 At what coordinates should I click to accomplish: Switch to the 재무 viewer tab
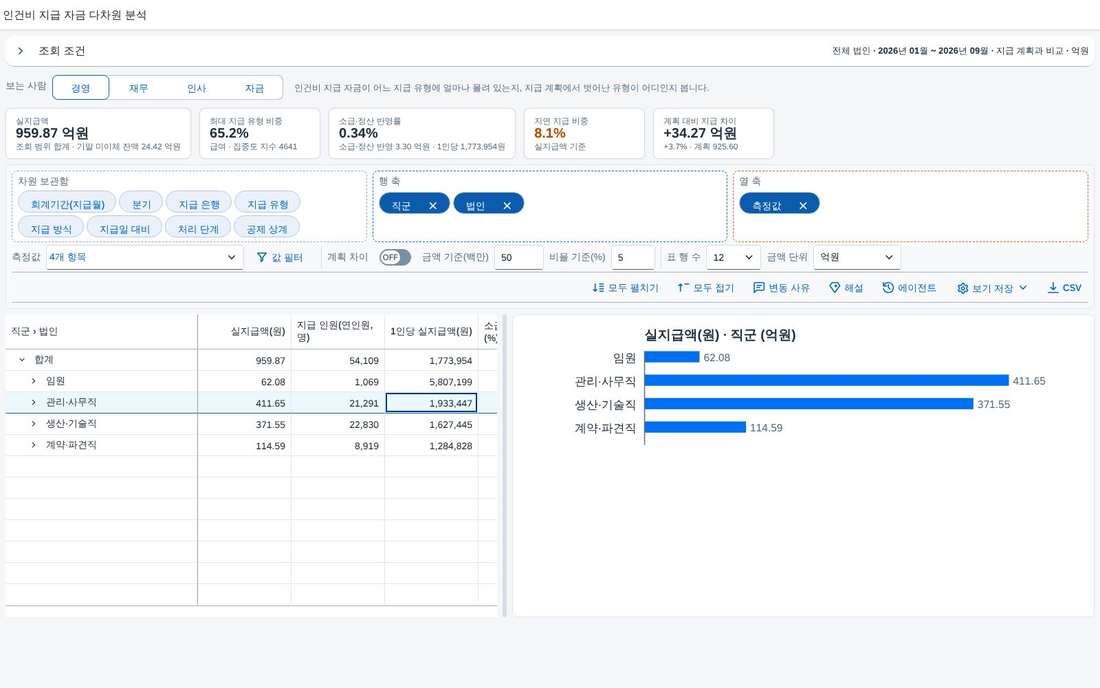pyautogui.click(x=138, y=88)
